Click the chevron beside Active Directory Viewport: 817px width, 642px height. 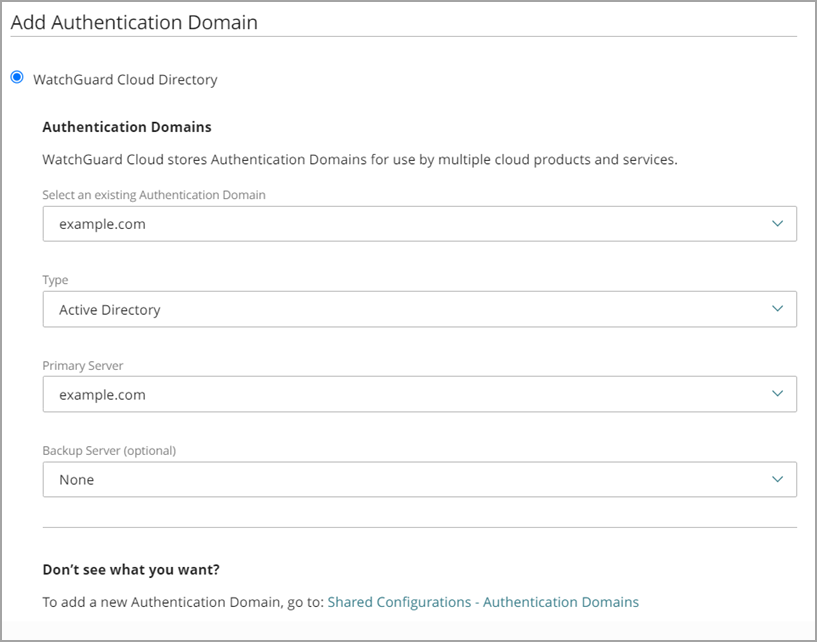click(x=779, y=309)
